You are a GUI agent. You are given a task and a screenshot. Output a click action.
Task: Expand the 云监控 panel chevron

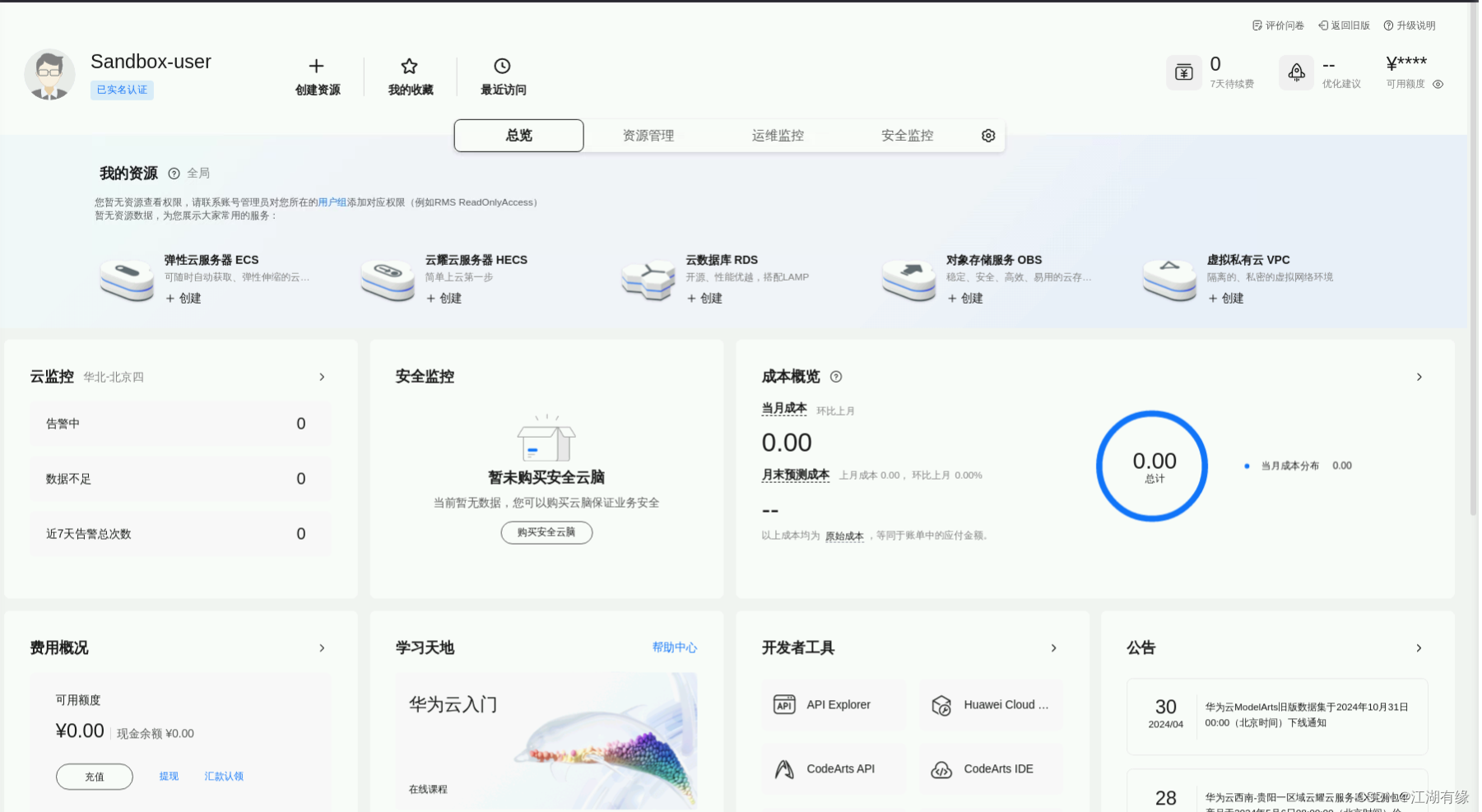[322, 377]
